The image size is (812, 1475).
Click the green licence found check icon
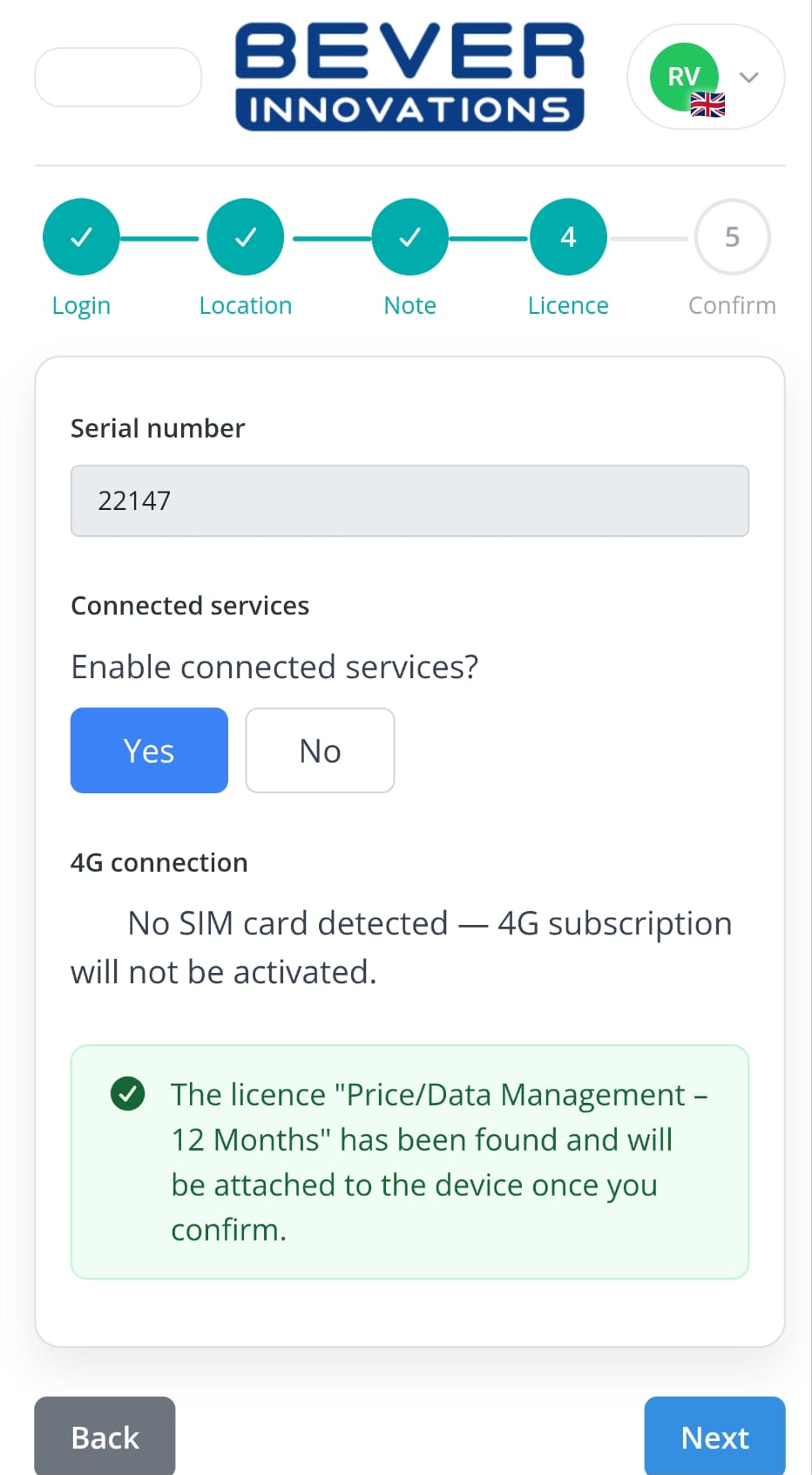click(128, 1094)
